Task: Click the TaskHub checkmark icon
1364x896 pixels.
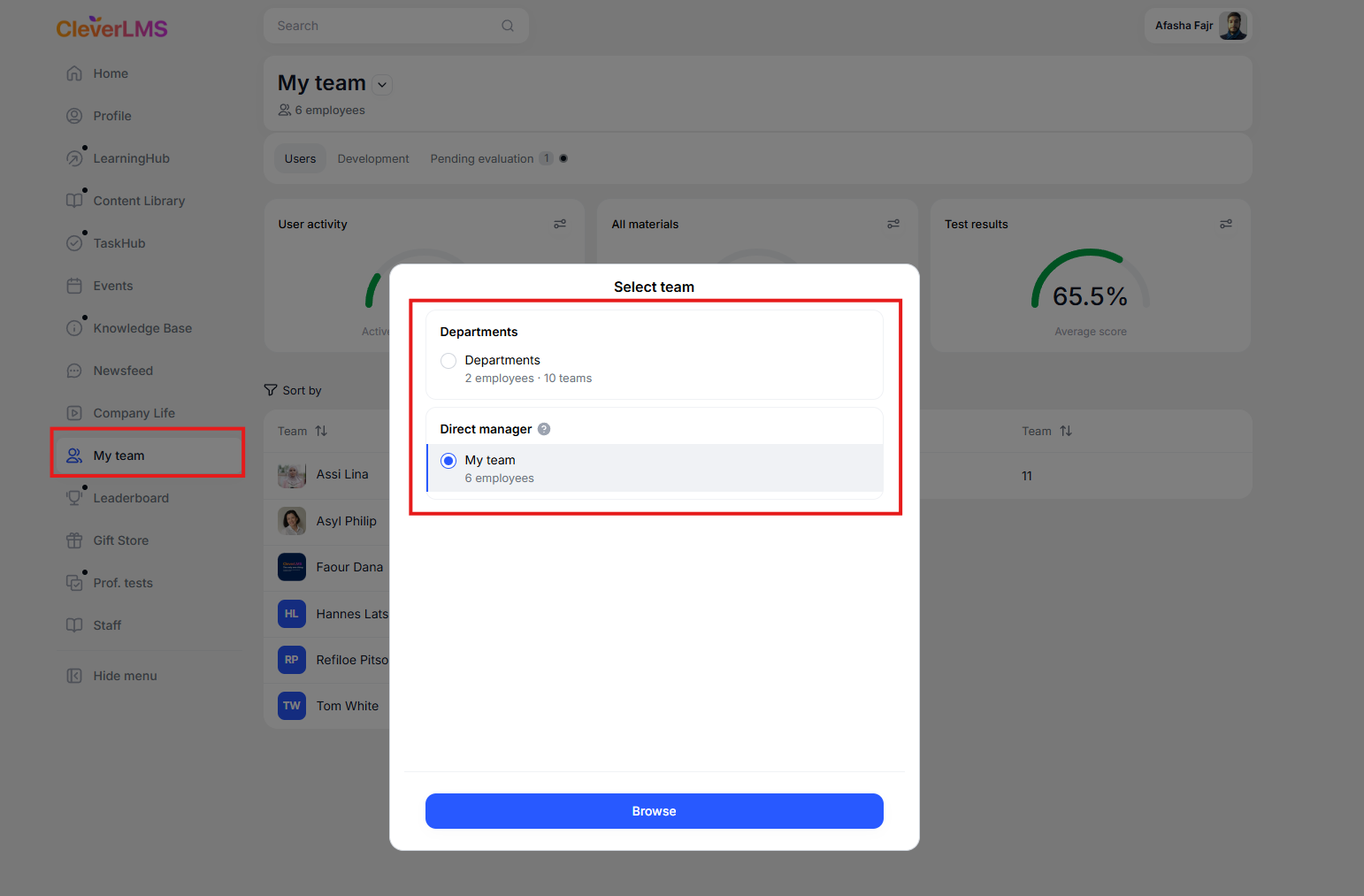Action: [x=74, y=243]
